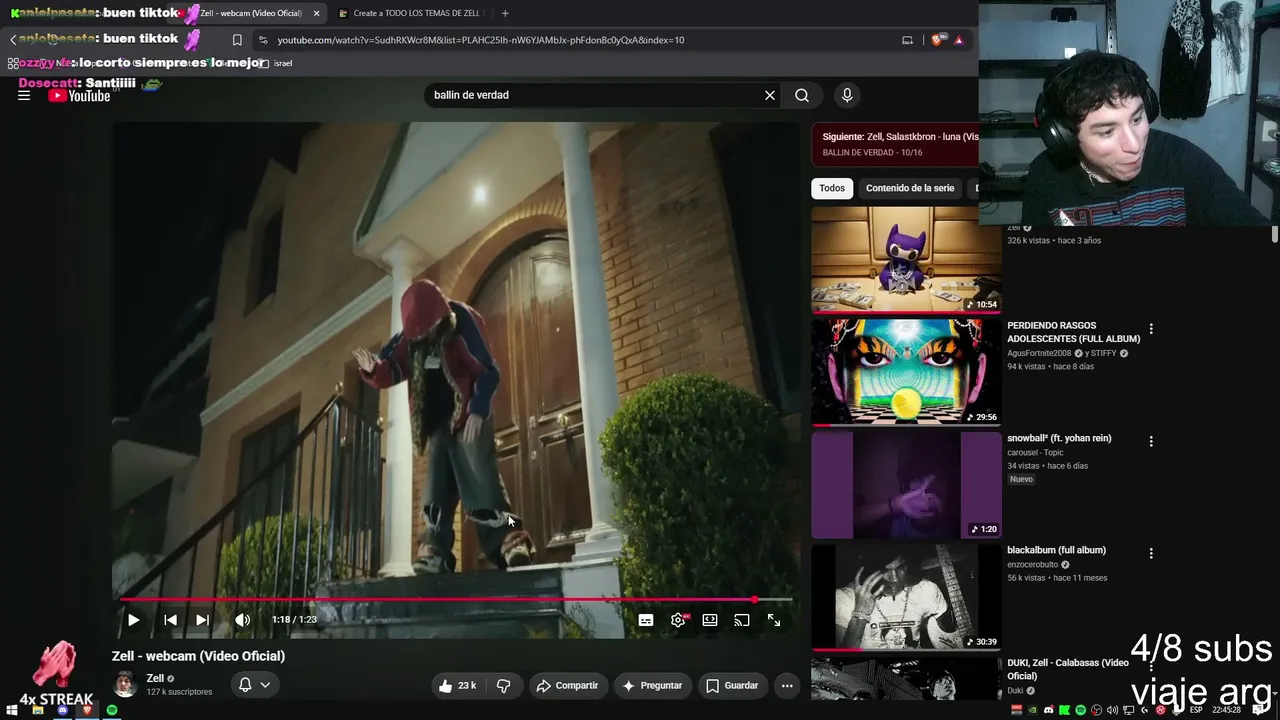1280x720 pixels.
Task: Open options for blackalbum video
Action: pyautogui.click(x=1151, y=553)
